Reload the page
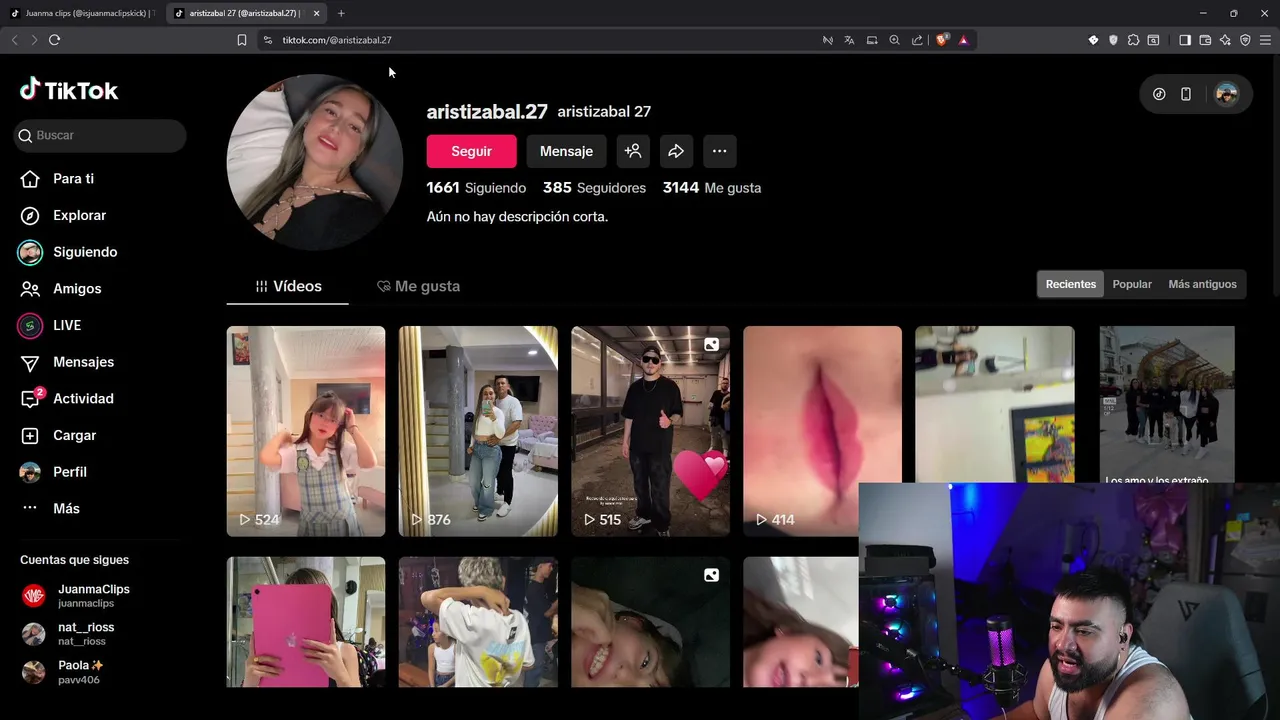The height and width of the screenshot is (720, 1280). tap(55, 40)
